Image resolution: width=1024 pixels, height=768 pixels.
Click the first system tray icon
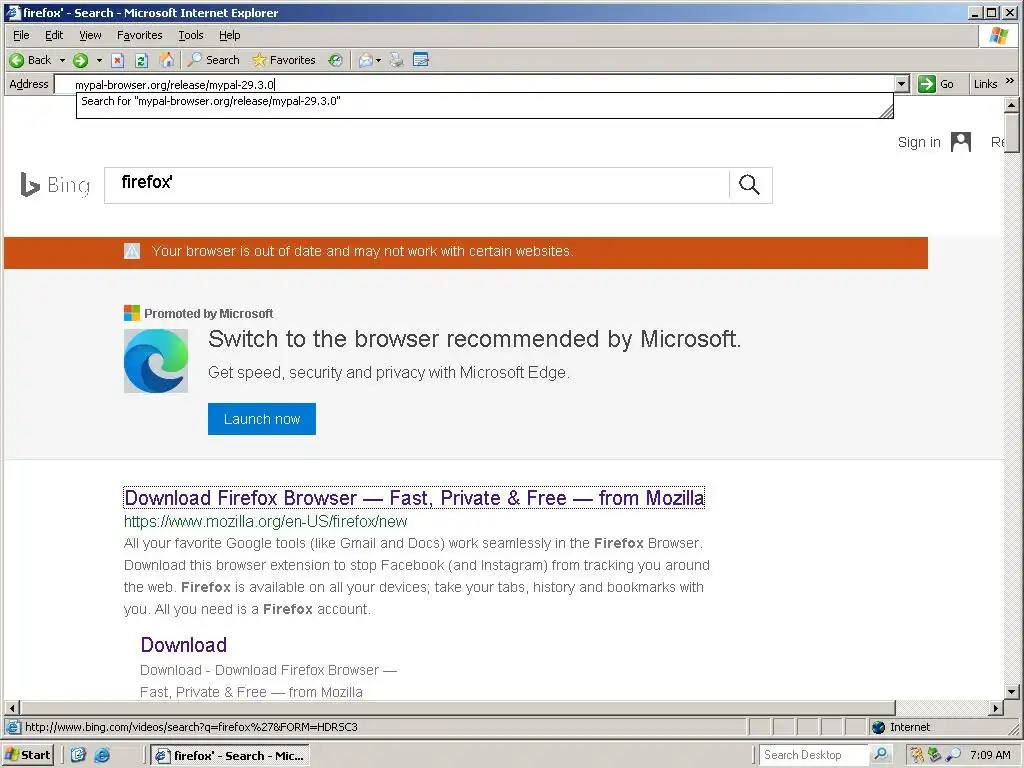918,755
